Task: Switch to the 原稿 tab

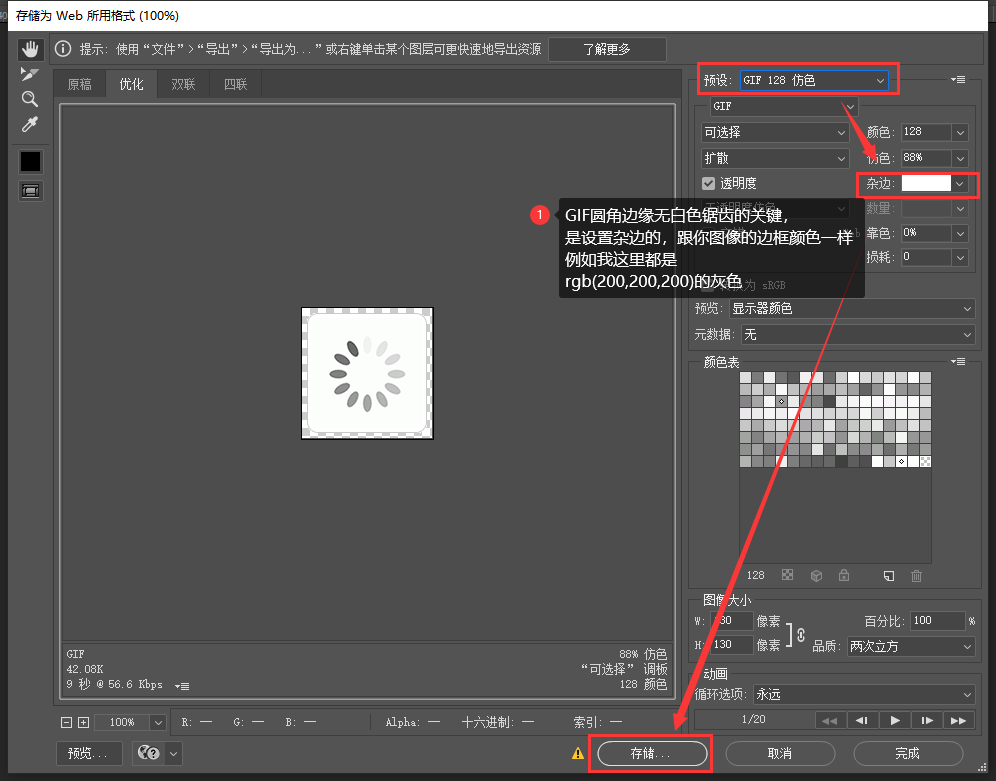Action: coord(79,84)
